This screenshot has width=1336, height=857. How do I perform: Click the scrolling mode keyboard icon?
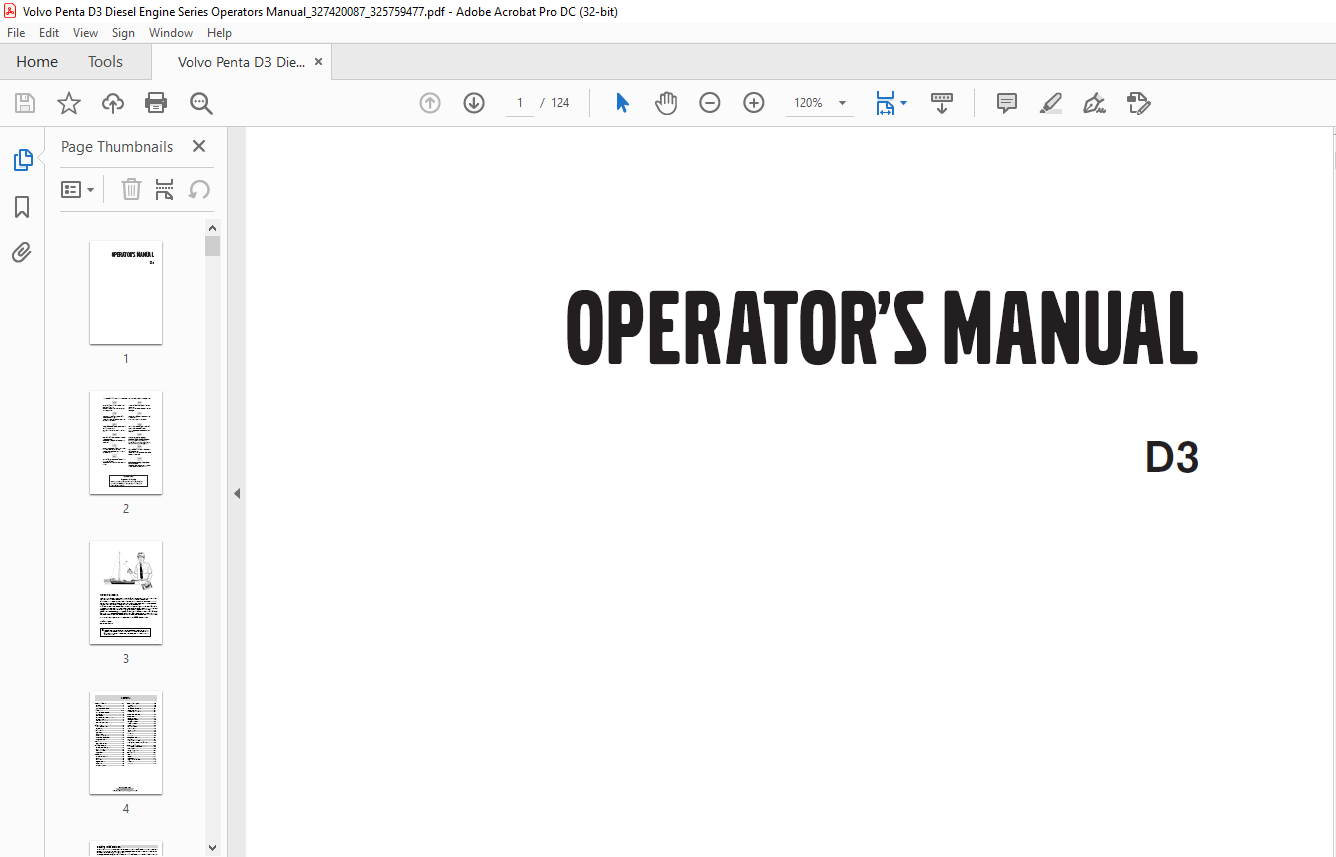[x=942, y=103]
